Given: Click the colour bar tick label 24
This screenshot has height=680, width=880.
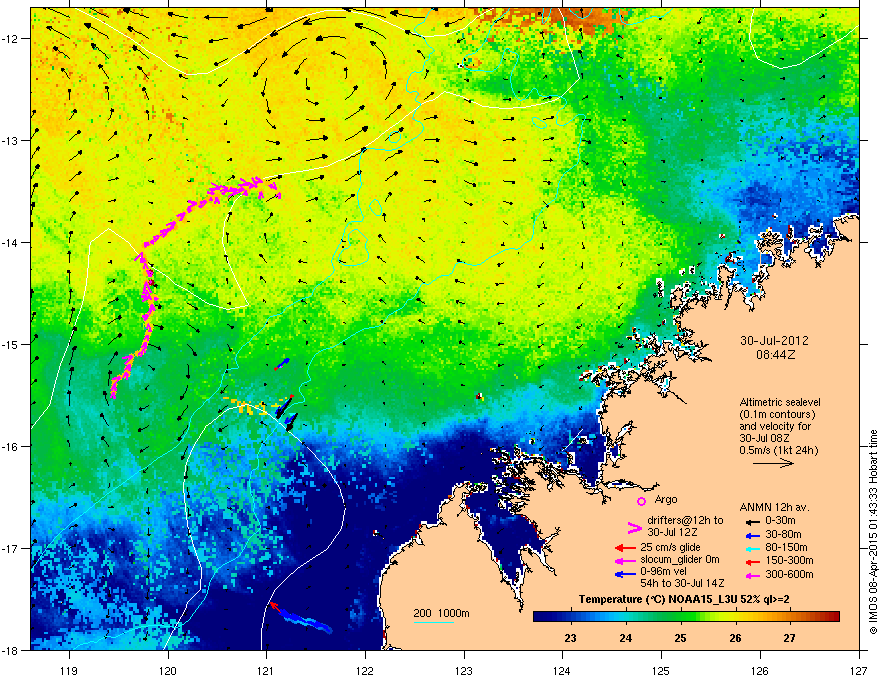Looking at the screenshot, I should click(626, 638).
